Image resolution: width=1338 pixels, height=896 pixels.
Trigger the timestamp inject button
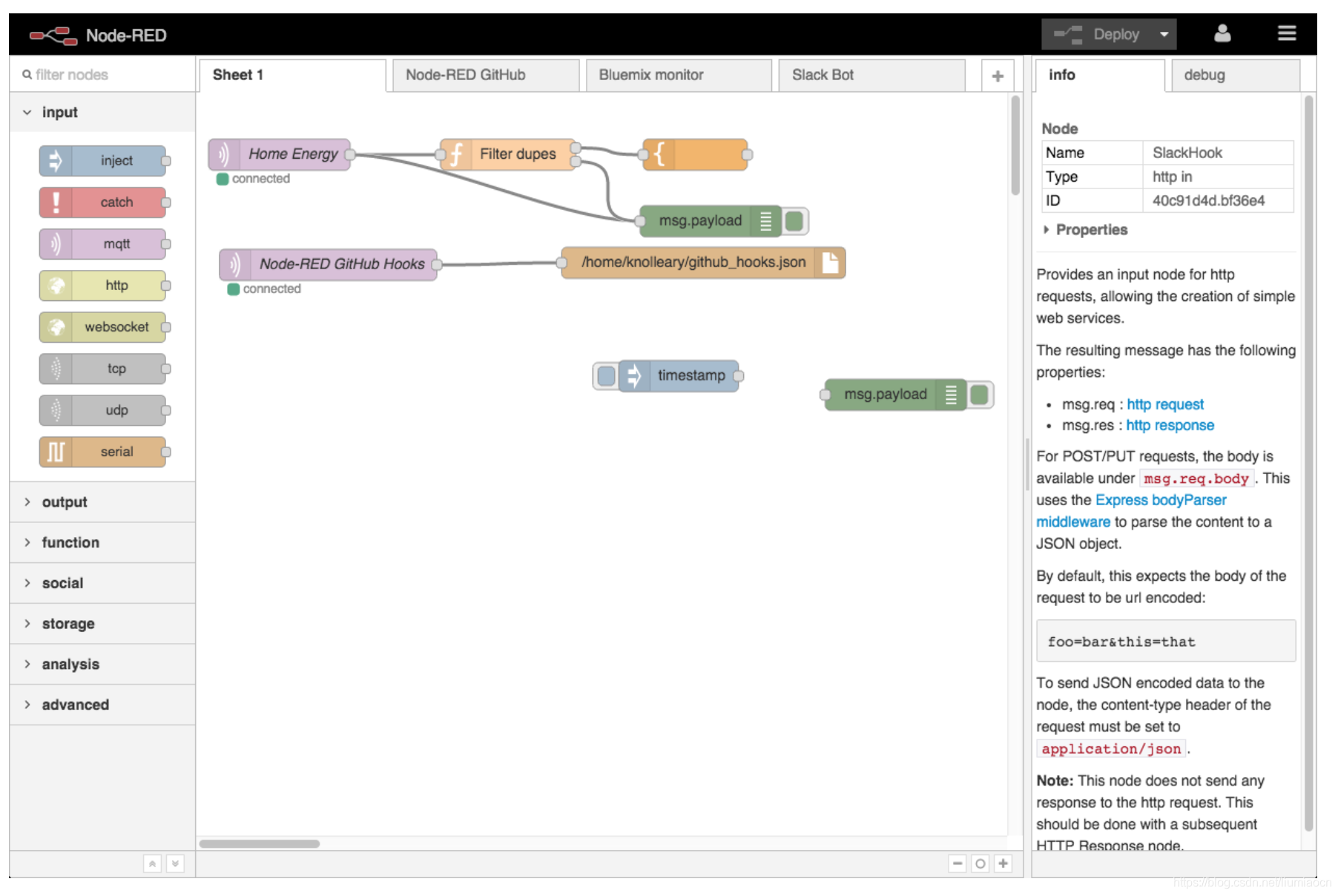(606, 376)
